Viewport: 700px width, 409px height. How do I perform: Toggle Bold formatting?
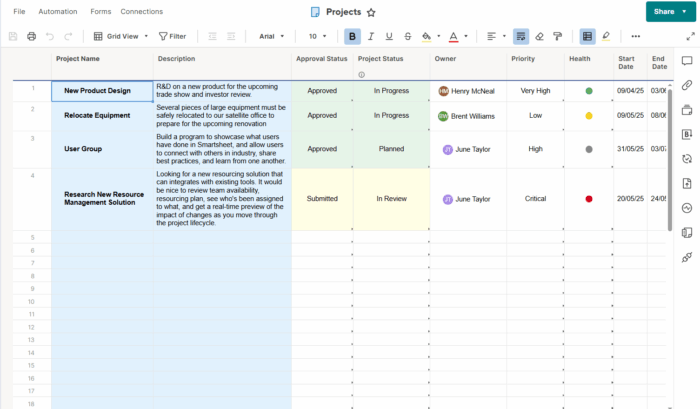tap(352, 36)
